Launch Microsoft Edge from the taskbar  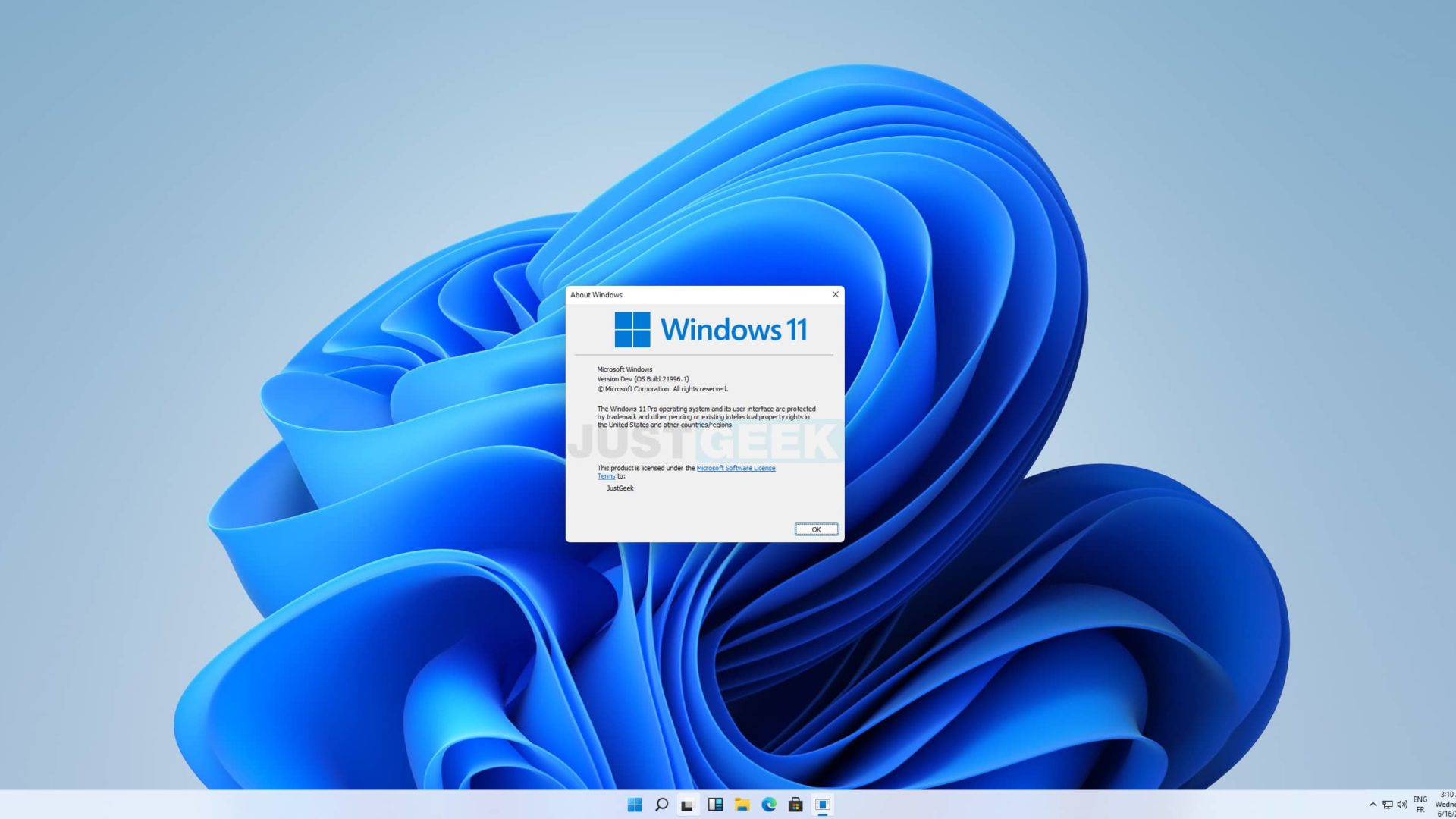tap(769, 805)
